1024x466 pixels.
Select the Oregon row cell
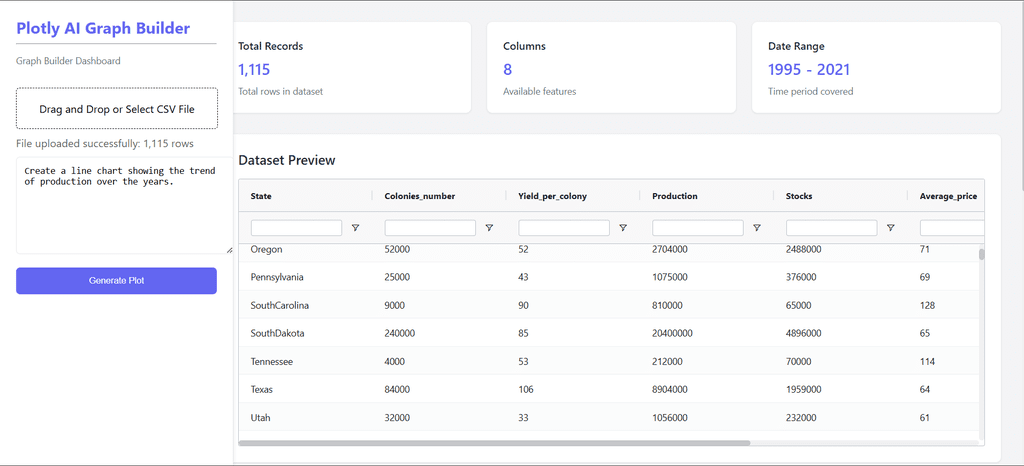click(266, 249)
